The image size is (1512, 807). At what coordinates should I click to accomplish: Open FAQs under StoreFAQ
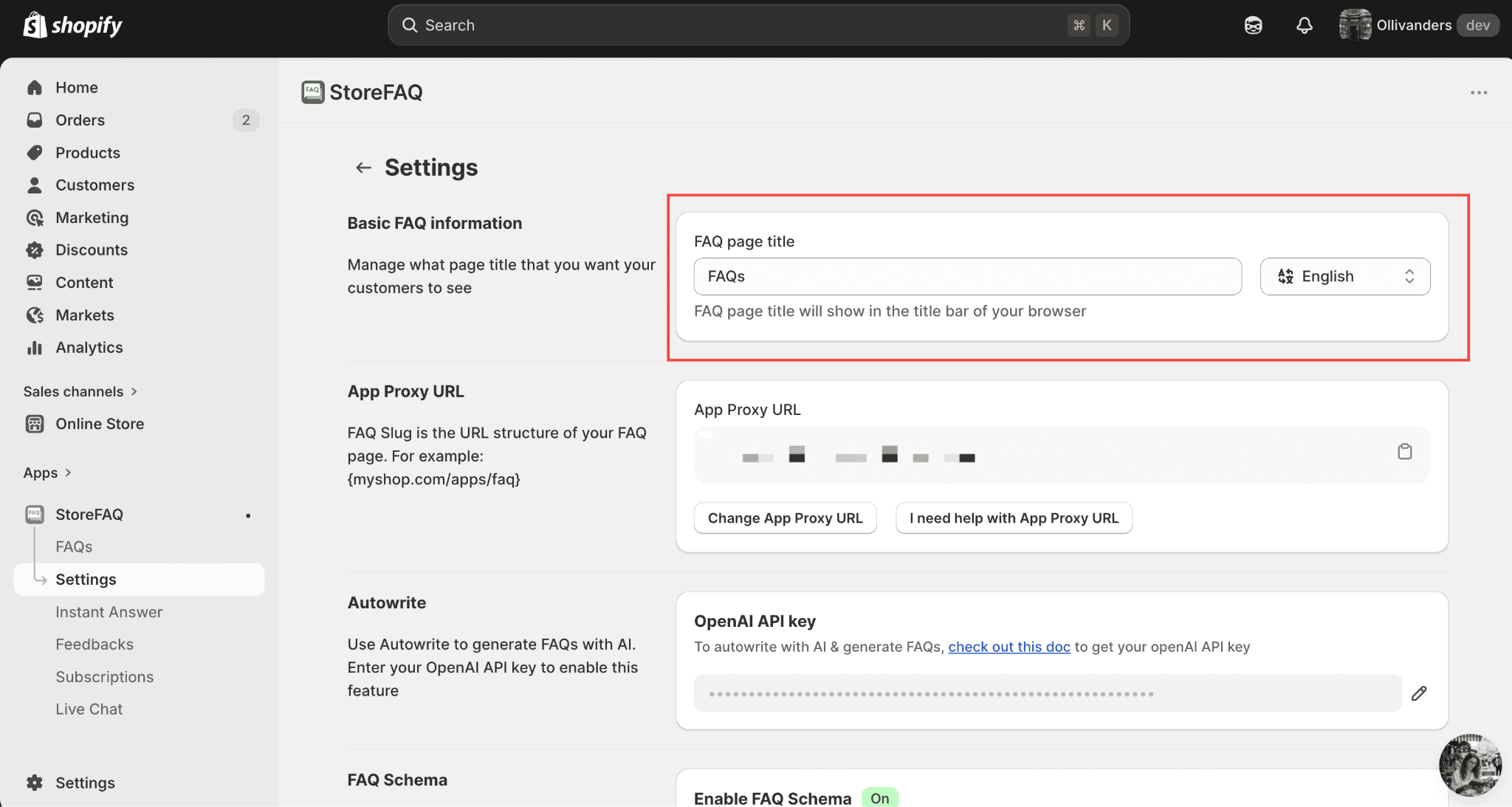pyautogui.click(x=74, y=546)
